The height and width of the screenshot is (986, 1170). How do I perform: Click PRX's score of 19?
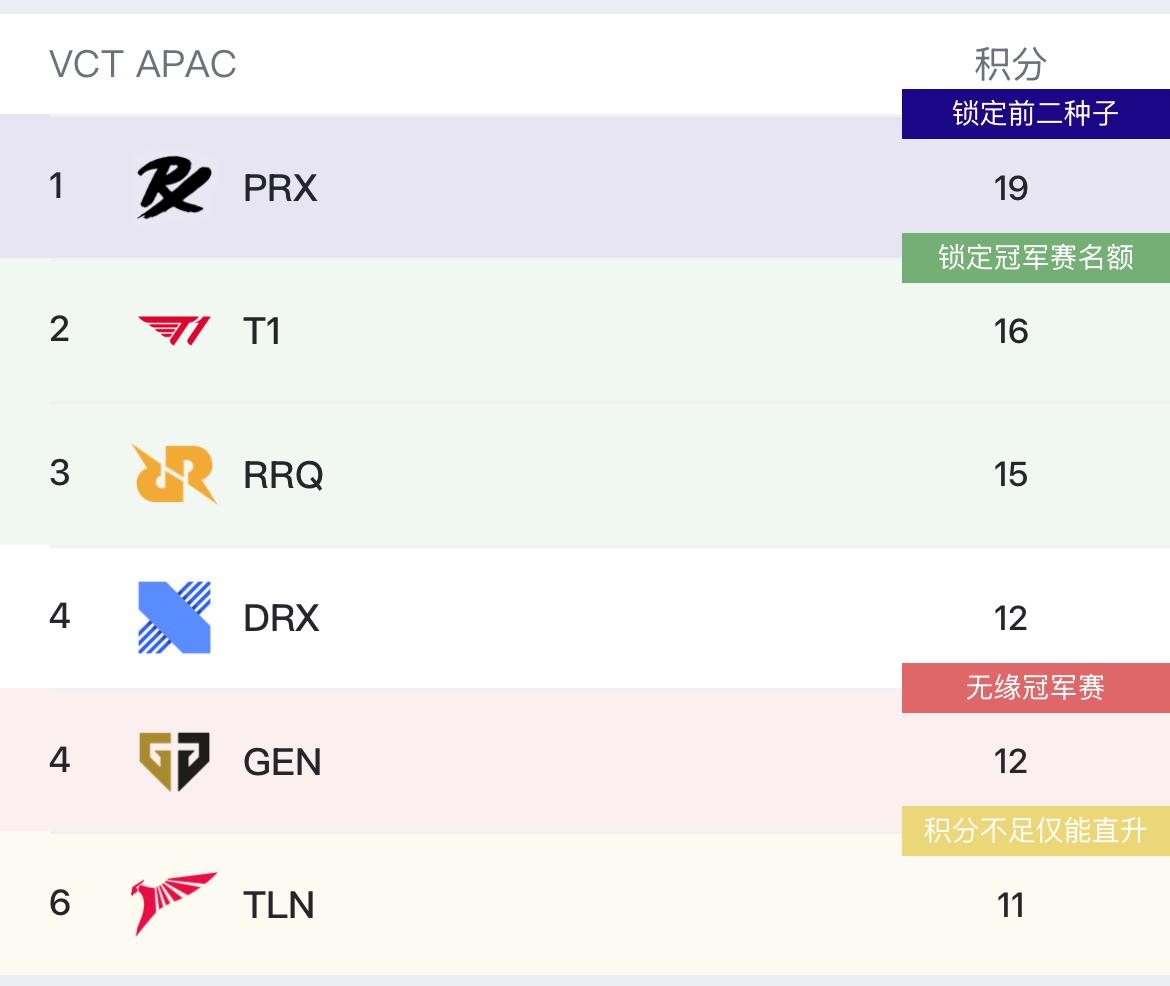[1011, 188]
